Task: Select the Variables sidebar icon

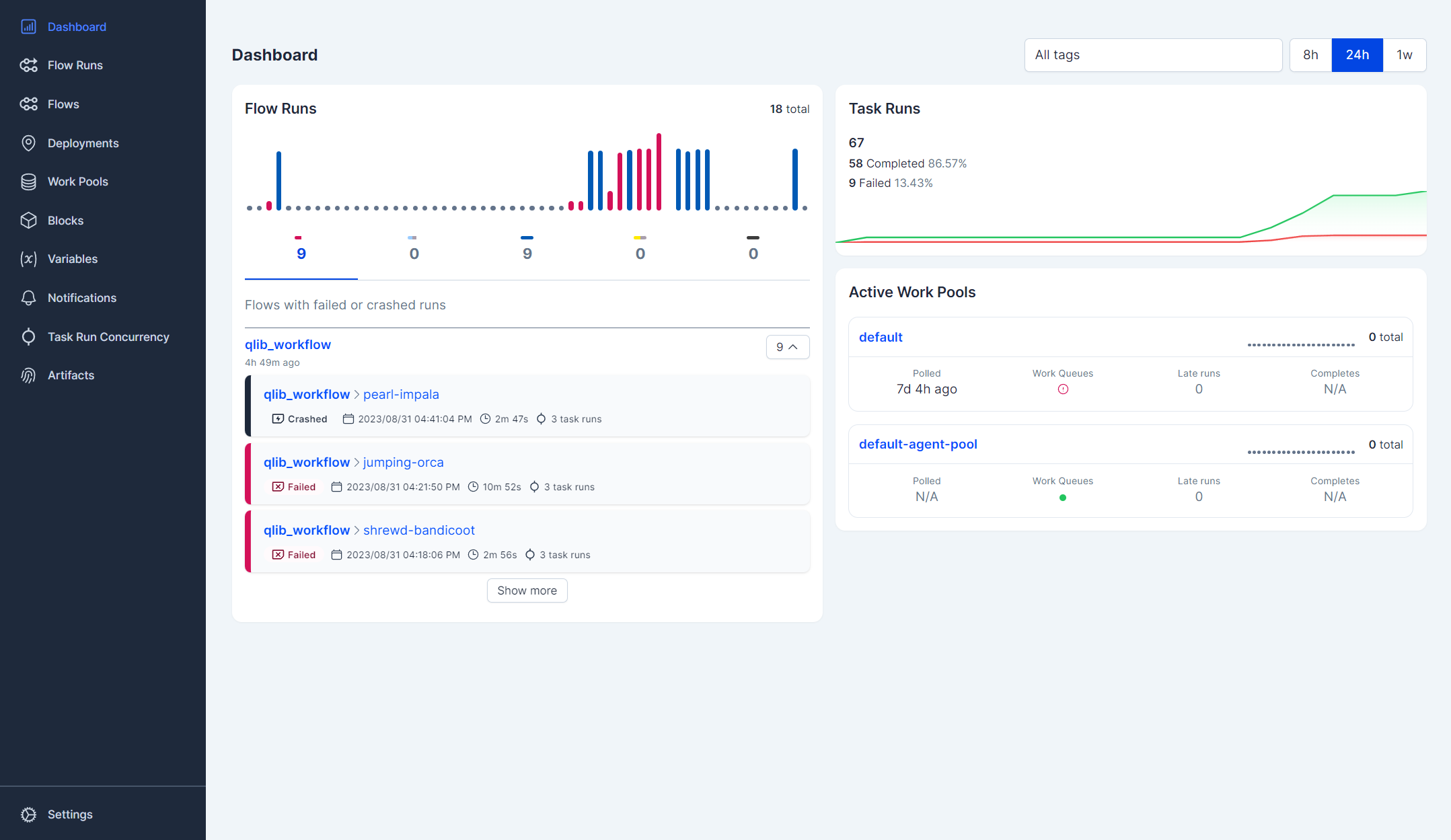Action: point(28,258)
